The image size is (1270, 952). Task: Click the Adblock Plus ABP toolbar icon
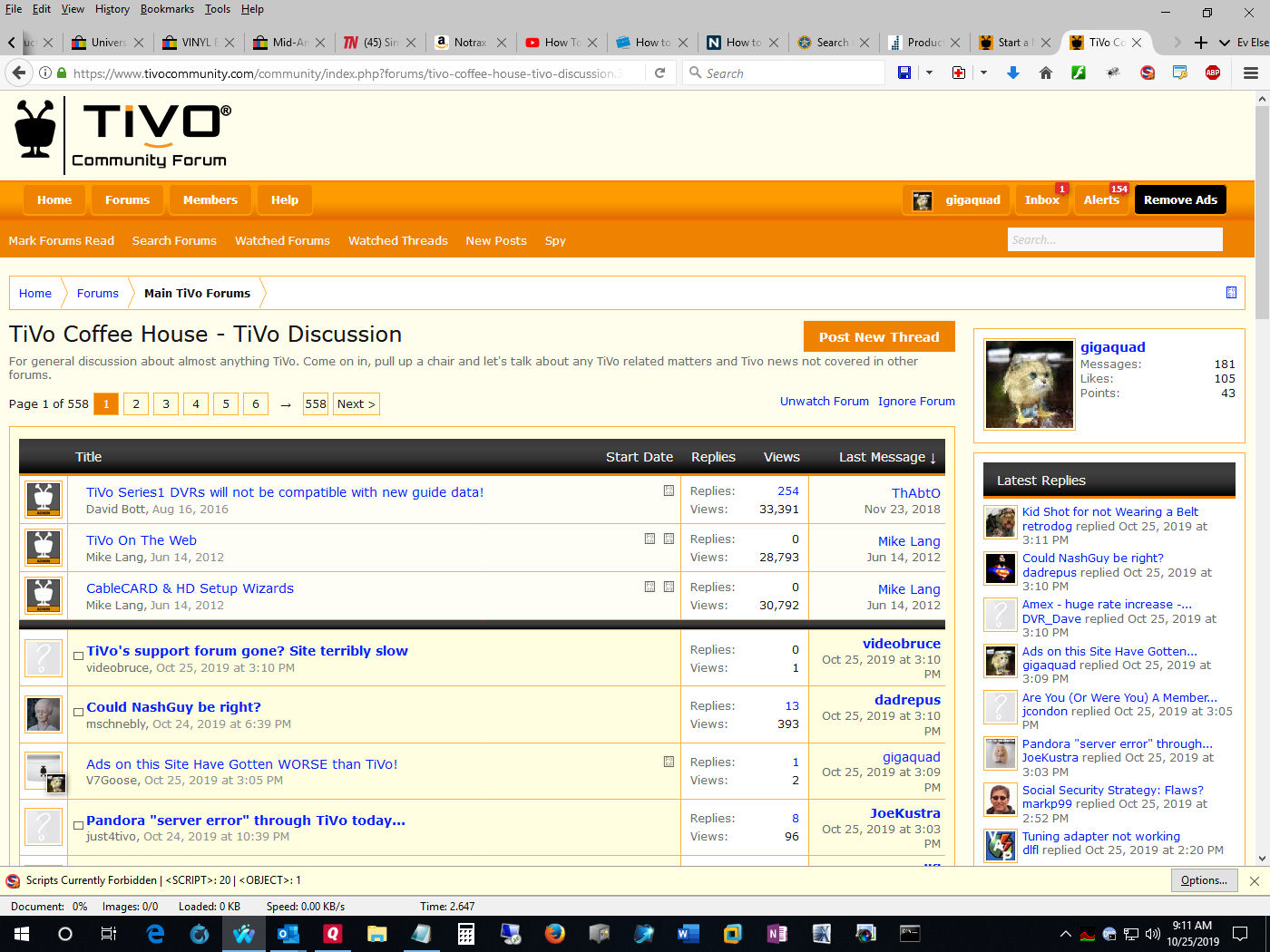pos(1213,73)
